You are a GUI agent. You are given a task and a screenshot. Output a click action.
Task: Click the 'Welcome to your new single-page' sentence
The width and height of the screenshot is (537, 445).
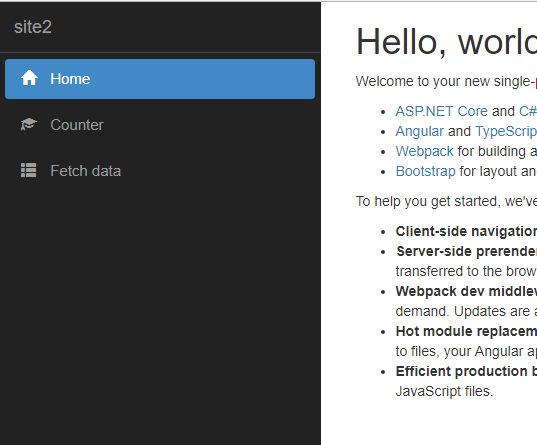pyautogui.click(x=446, y=82)
